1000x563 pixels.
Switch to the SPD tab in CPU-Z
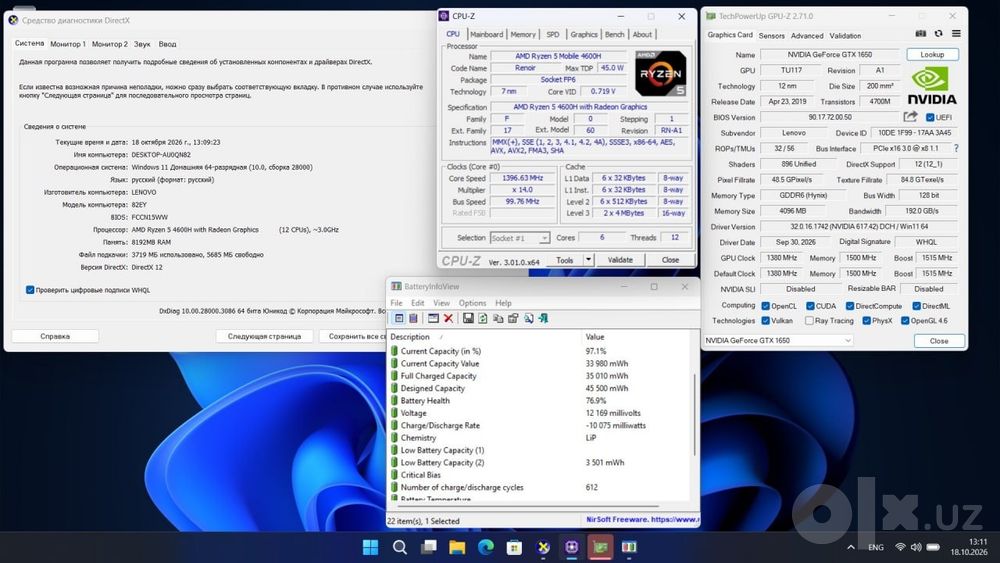point(553,34)
